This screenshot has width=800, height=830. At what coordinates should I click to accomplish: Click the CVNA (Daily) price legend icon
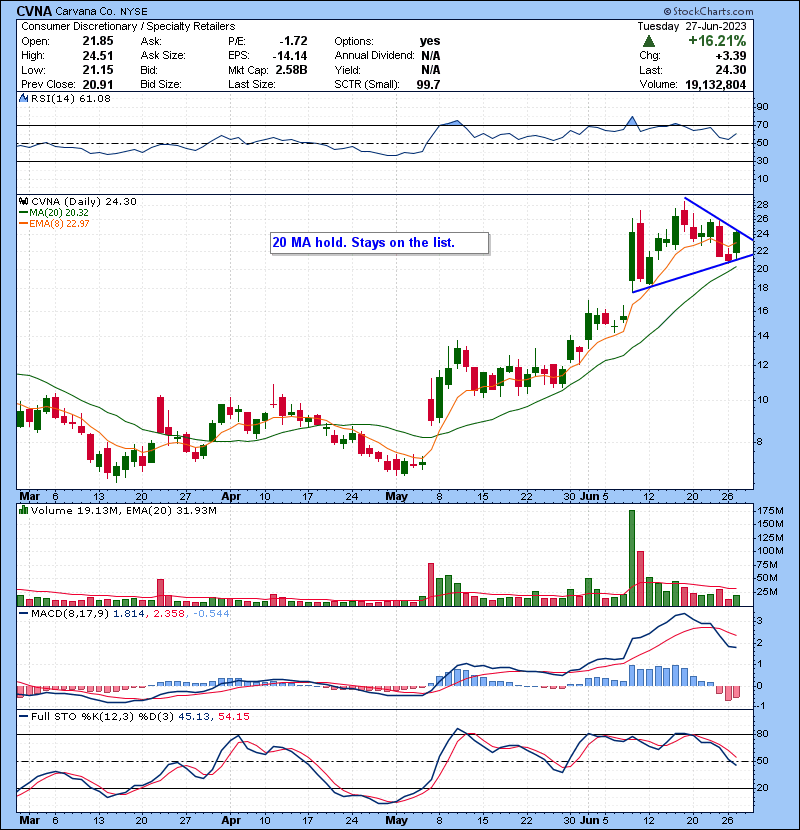22,201
